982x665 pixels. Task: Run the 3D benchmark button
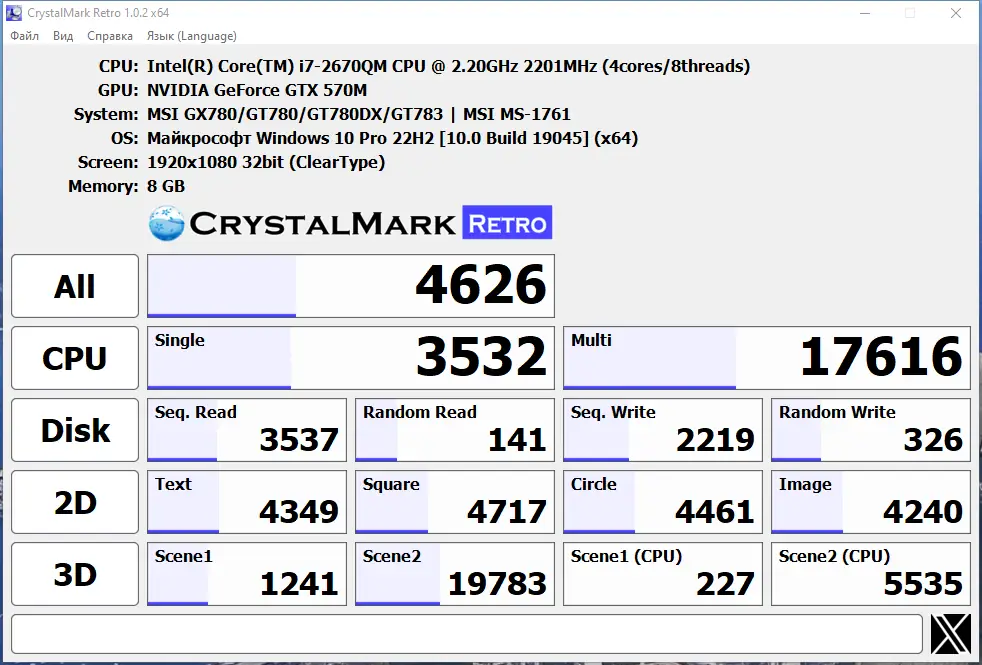[75, 574]
